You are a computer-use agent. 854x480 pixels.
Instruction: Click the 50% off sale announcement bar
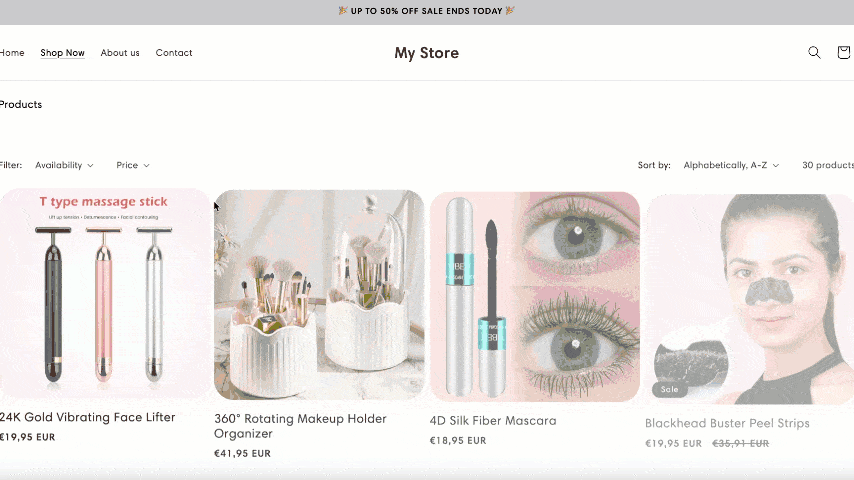[x=427, y=11]
